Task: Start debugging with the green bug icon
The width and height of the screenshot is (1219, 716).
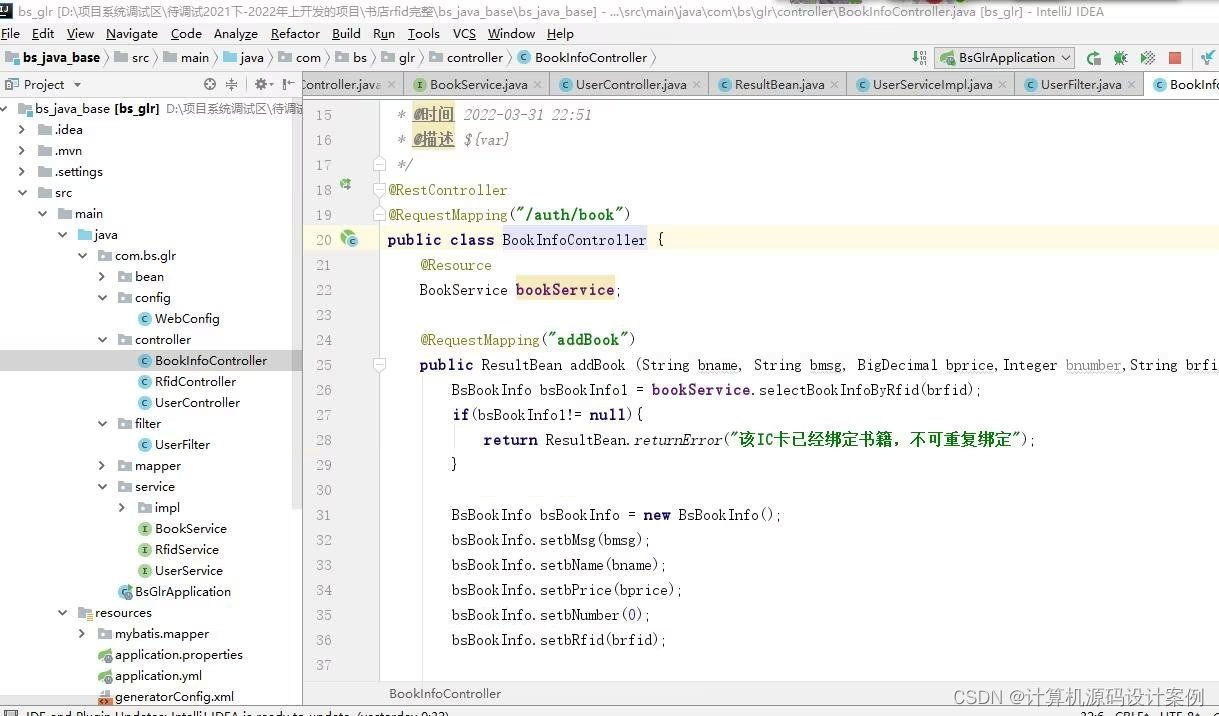Action: click(x=1120, y=58)
